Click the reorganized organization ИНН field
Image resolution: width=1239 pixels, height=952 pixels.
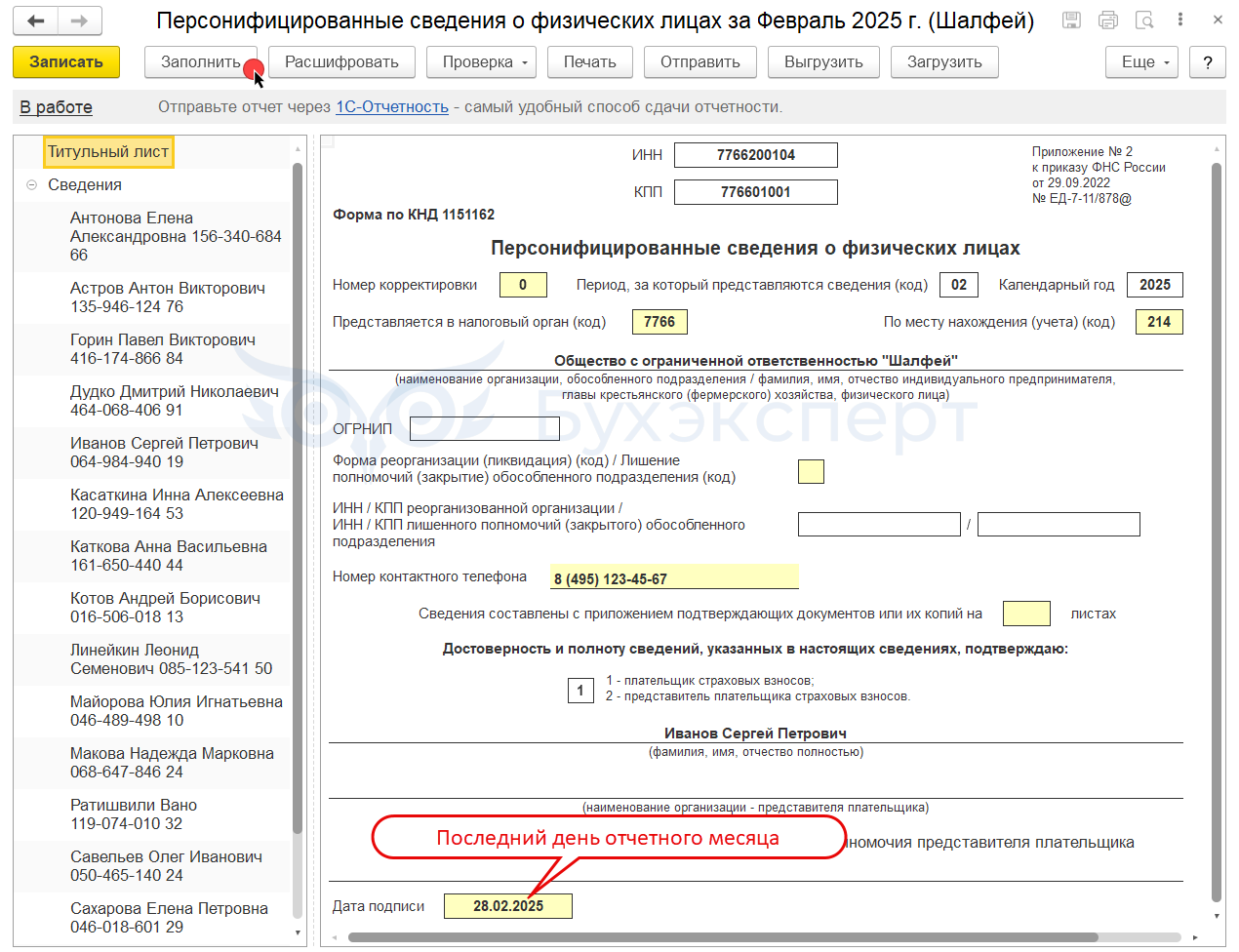point(879,524)
